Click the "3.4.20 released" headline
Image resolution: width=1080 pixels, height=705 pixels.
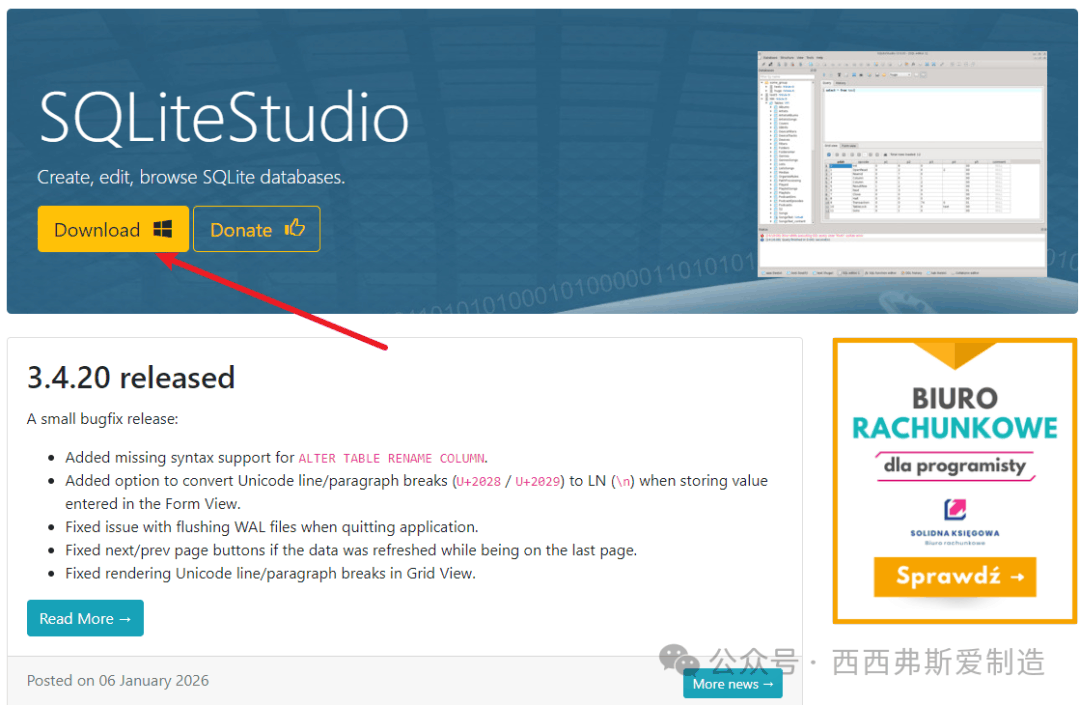(x=131, y=378)
